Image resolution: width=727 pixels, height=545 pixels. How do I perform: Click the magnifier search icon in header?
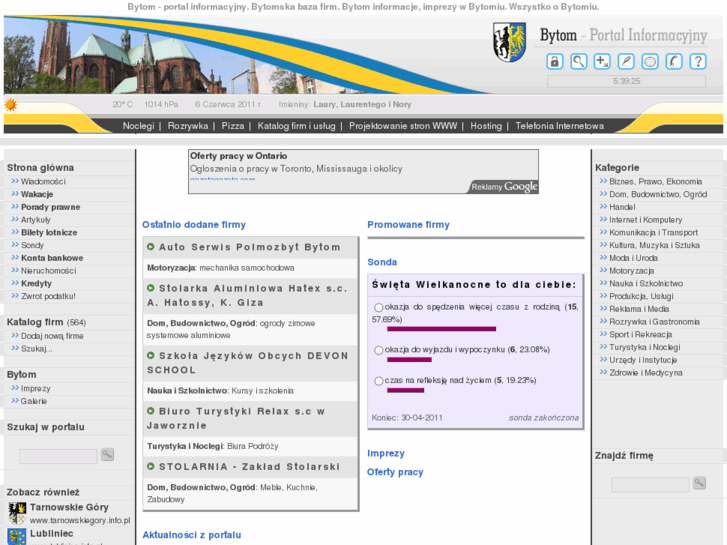pyautogui.click(x=579, y=61)
